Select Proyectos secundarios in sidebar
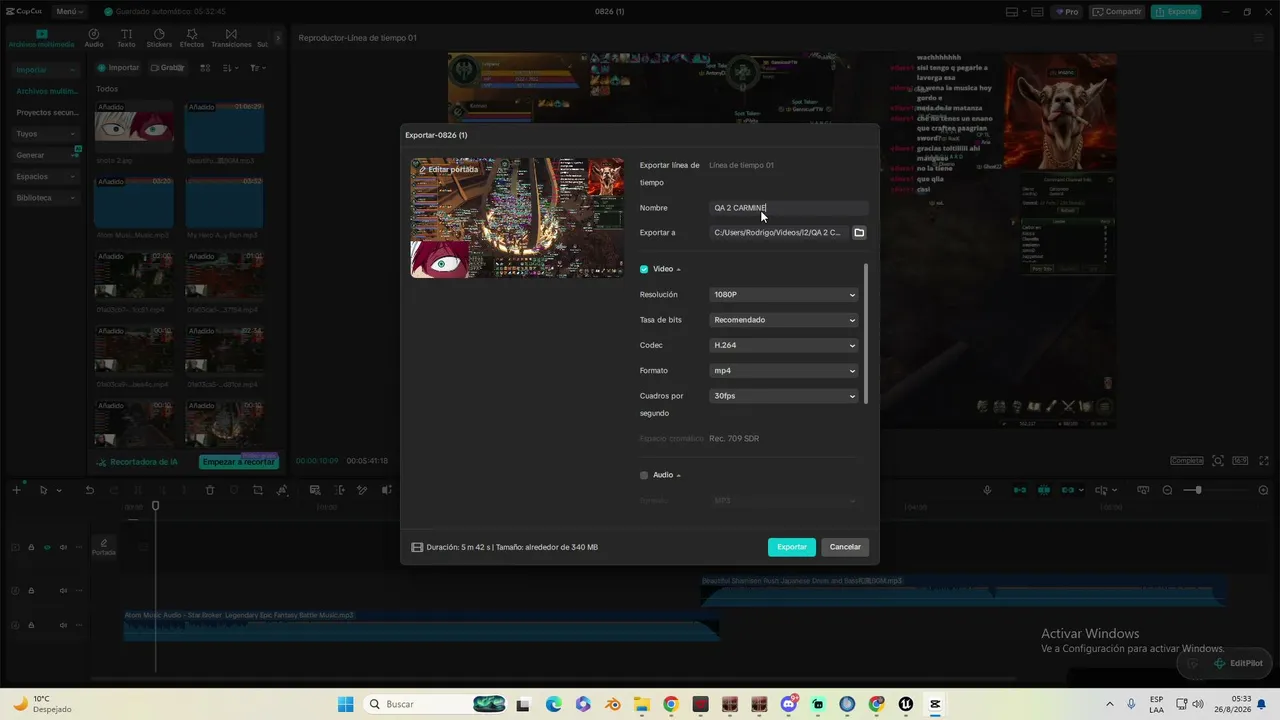 coord(46,113)
